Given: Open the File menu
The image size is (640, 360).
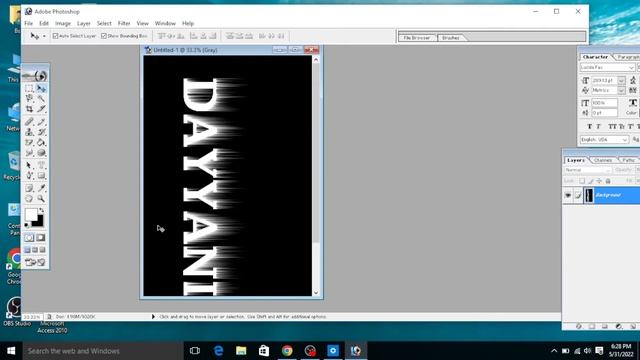Looking at the screenshot, I should click(x=29, y=23).
